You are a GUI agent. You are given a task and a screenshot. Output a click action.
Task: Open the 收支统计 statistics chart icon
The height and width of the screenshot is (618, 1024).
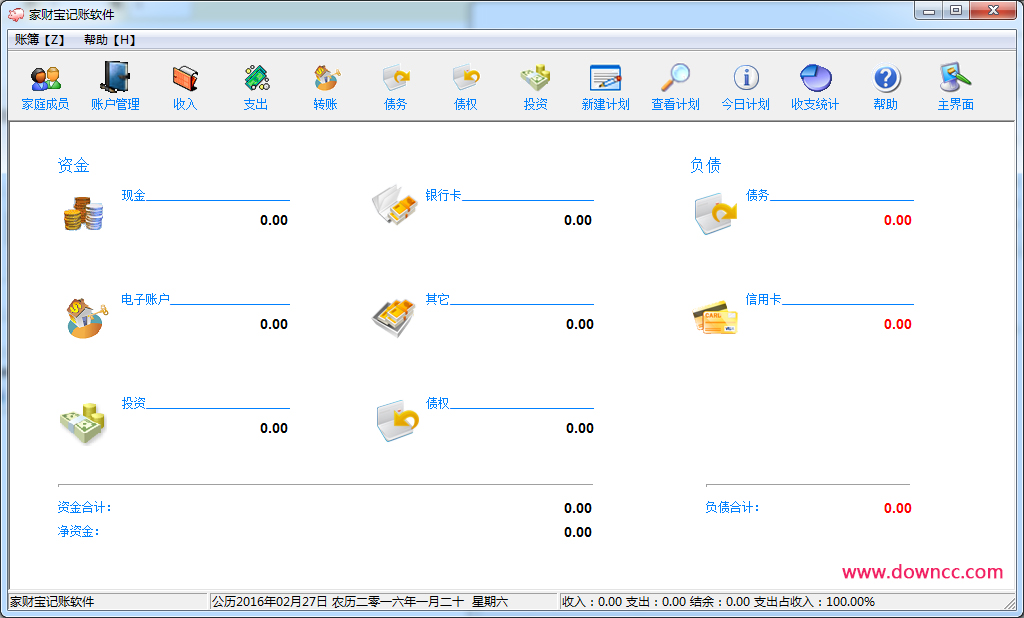pos(815,86)
